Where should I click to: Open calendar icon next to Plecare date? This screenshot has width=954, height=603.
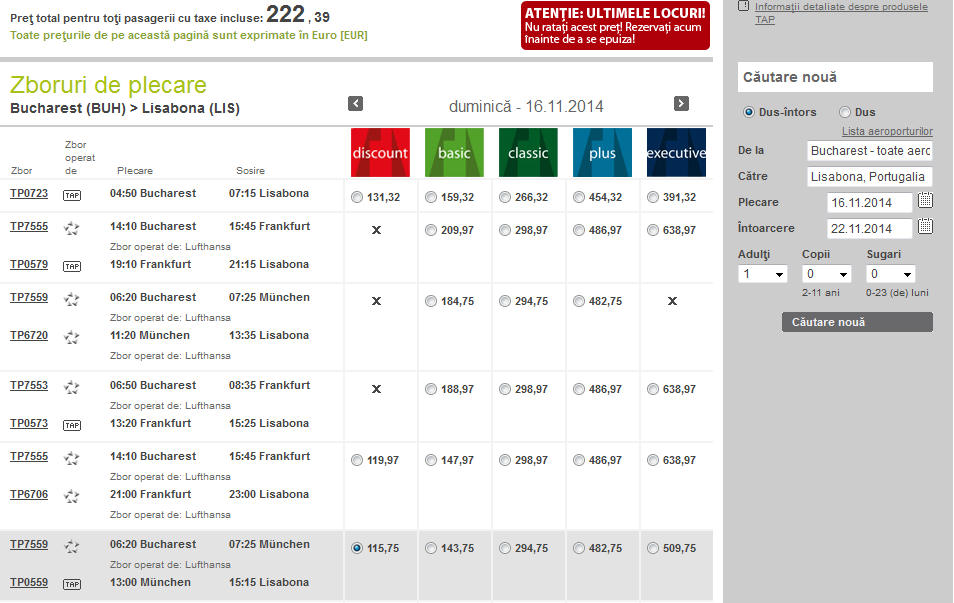925,201
